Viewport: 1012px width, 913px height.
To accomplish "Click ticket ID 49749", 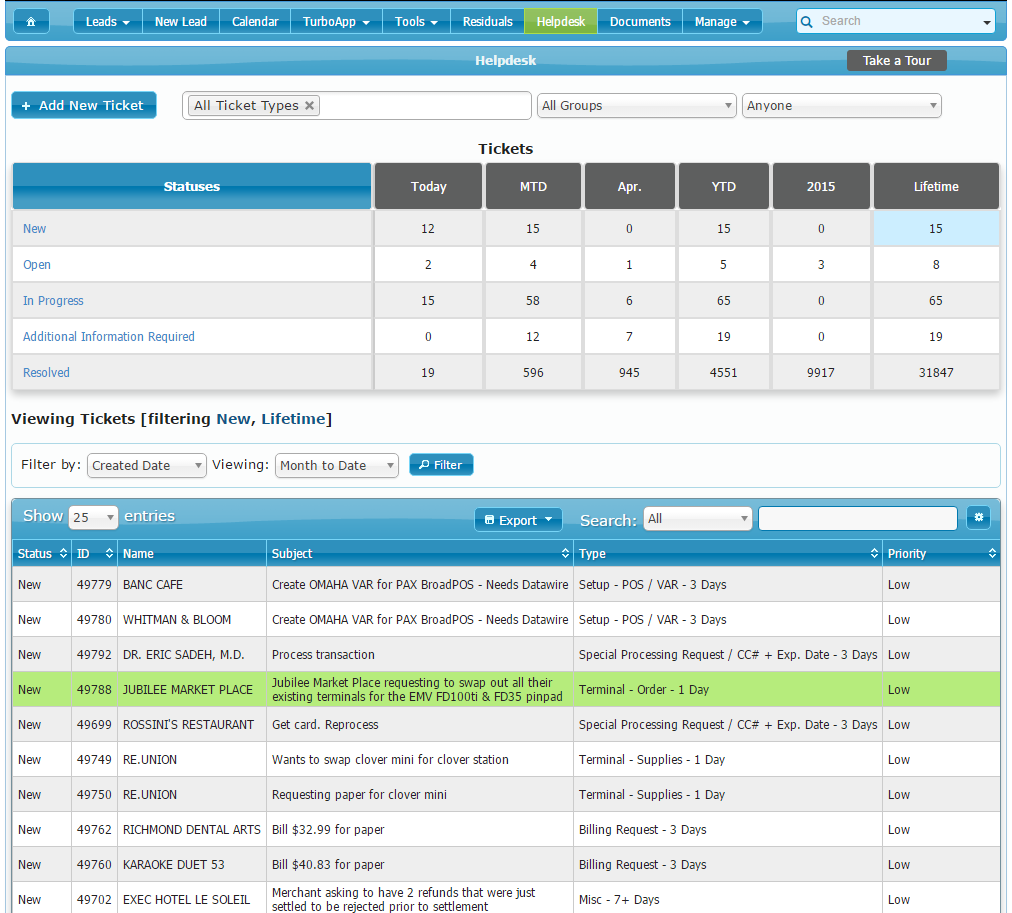I will point(94,759).
